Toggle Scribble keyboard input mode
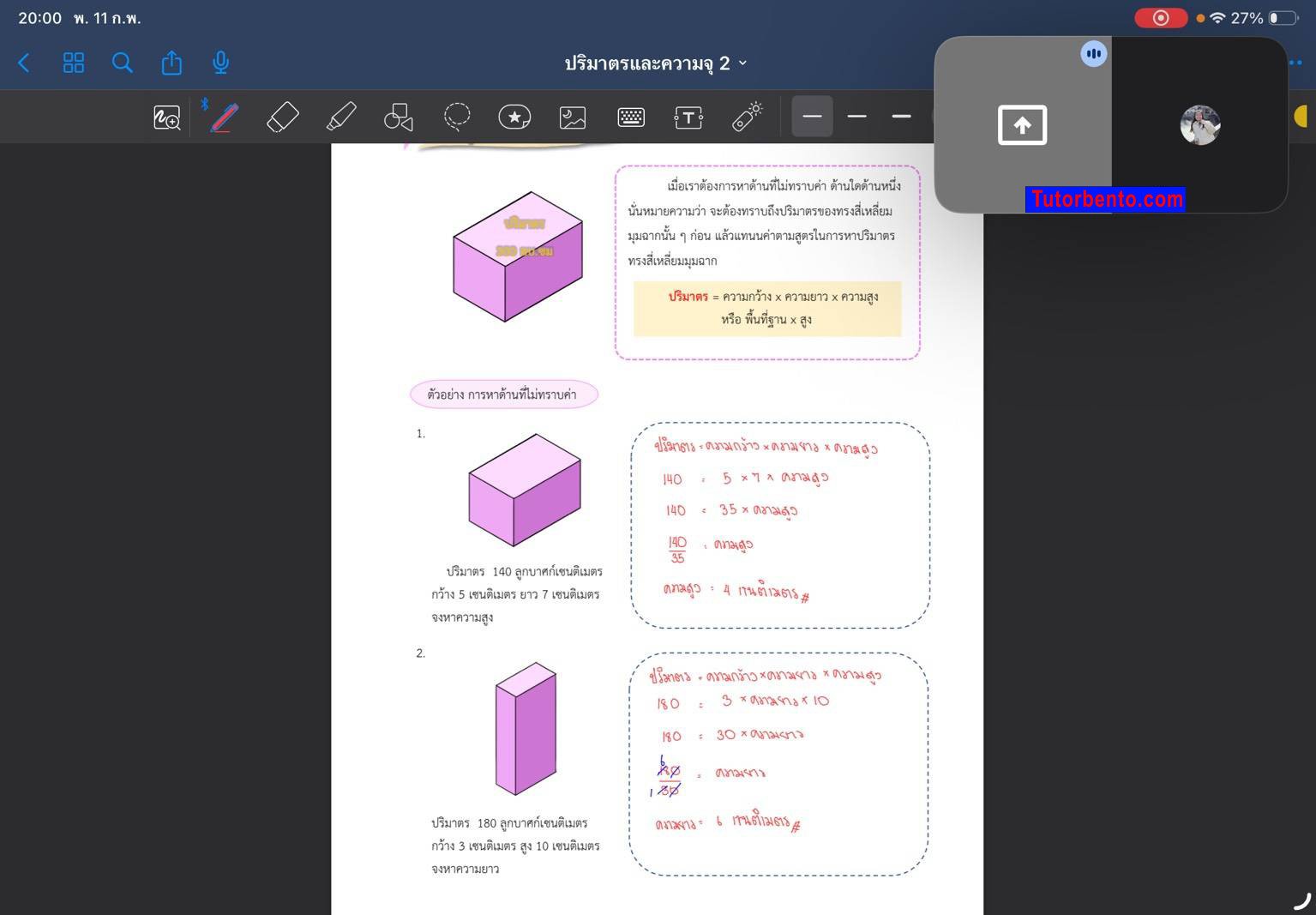This screenshot has height=915, width=1316. (x=631, y=117)
